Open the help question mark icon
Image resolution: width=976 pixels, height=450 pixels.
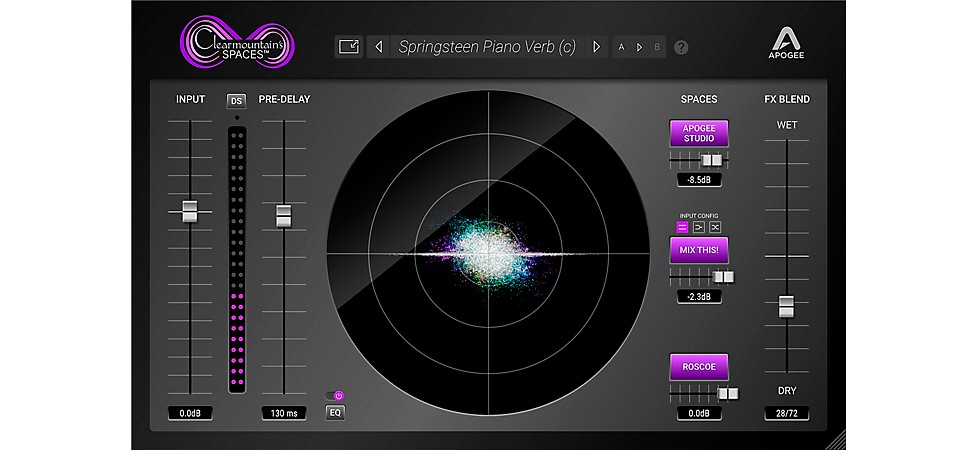click(682, 47)
